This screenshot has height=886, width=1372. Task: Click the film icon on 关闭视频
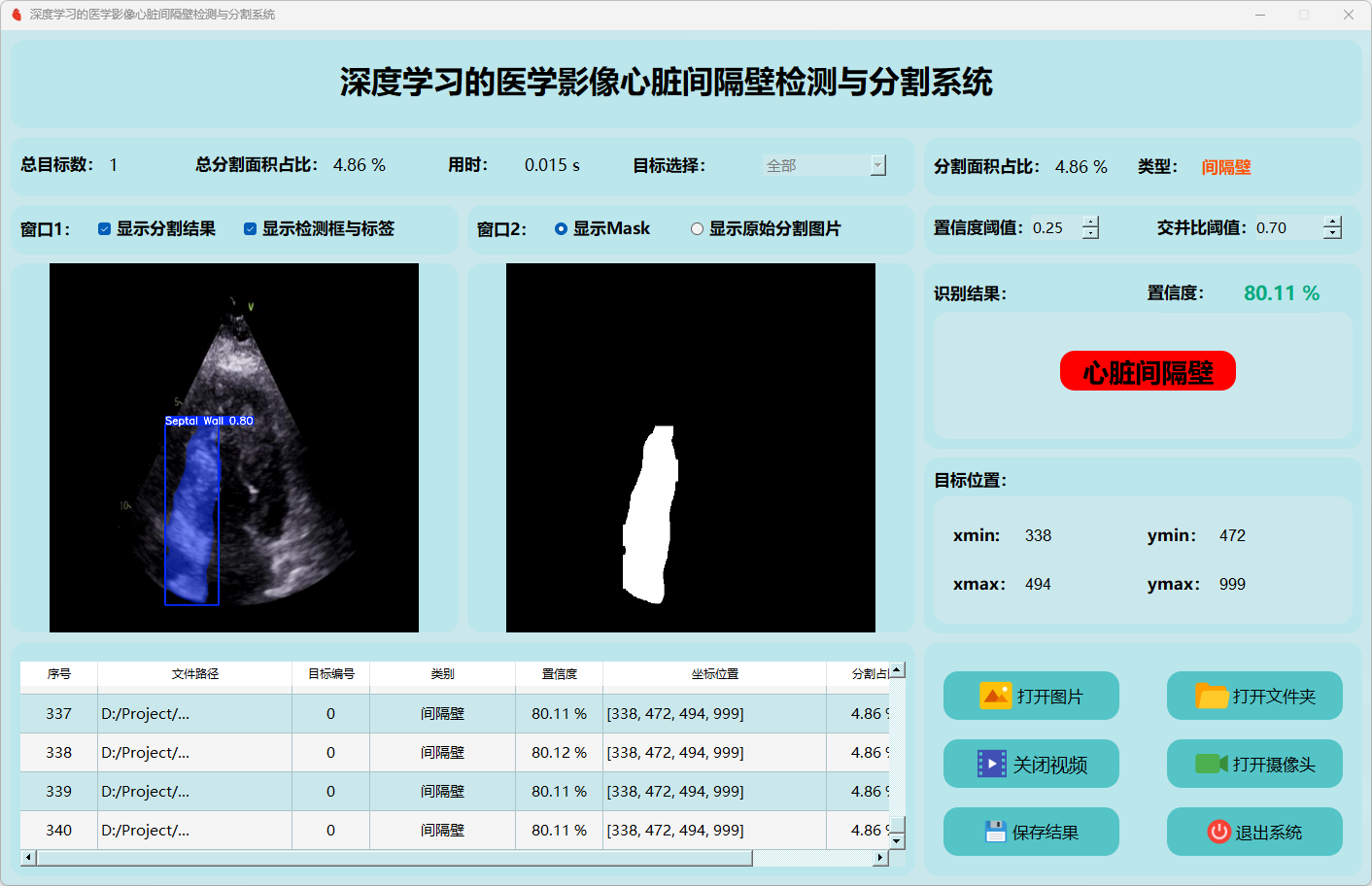pos(991,765)
